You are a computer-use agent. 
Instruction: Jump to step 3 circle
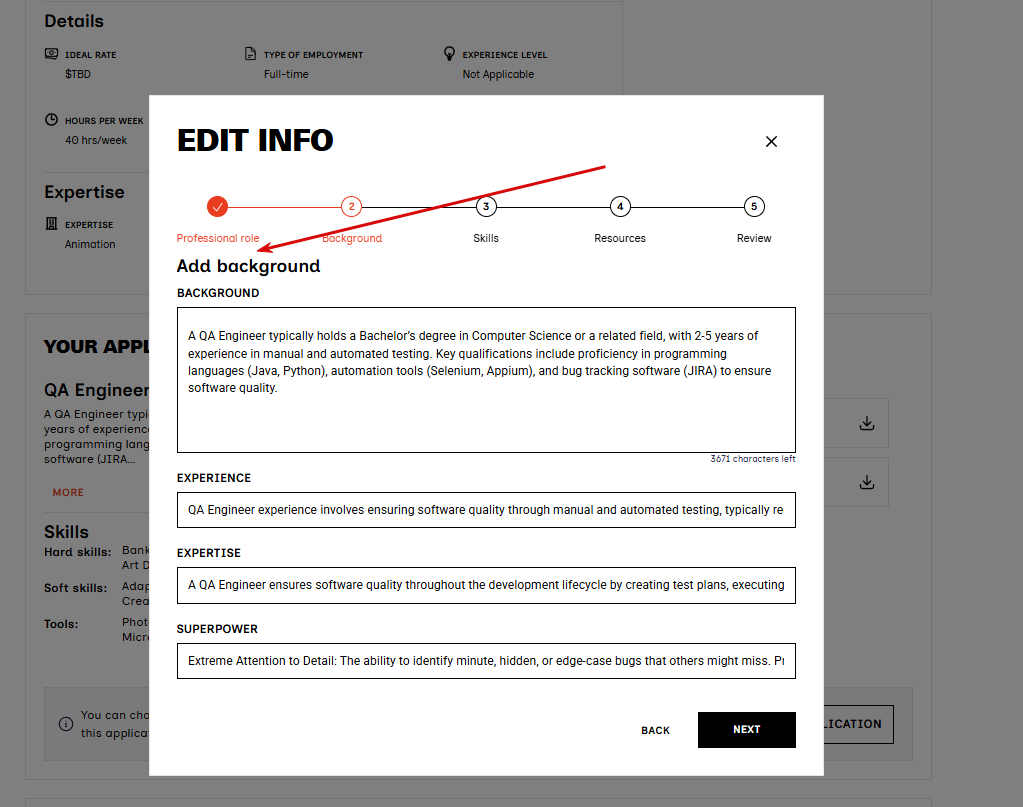[x=486, y=207]
